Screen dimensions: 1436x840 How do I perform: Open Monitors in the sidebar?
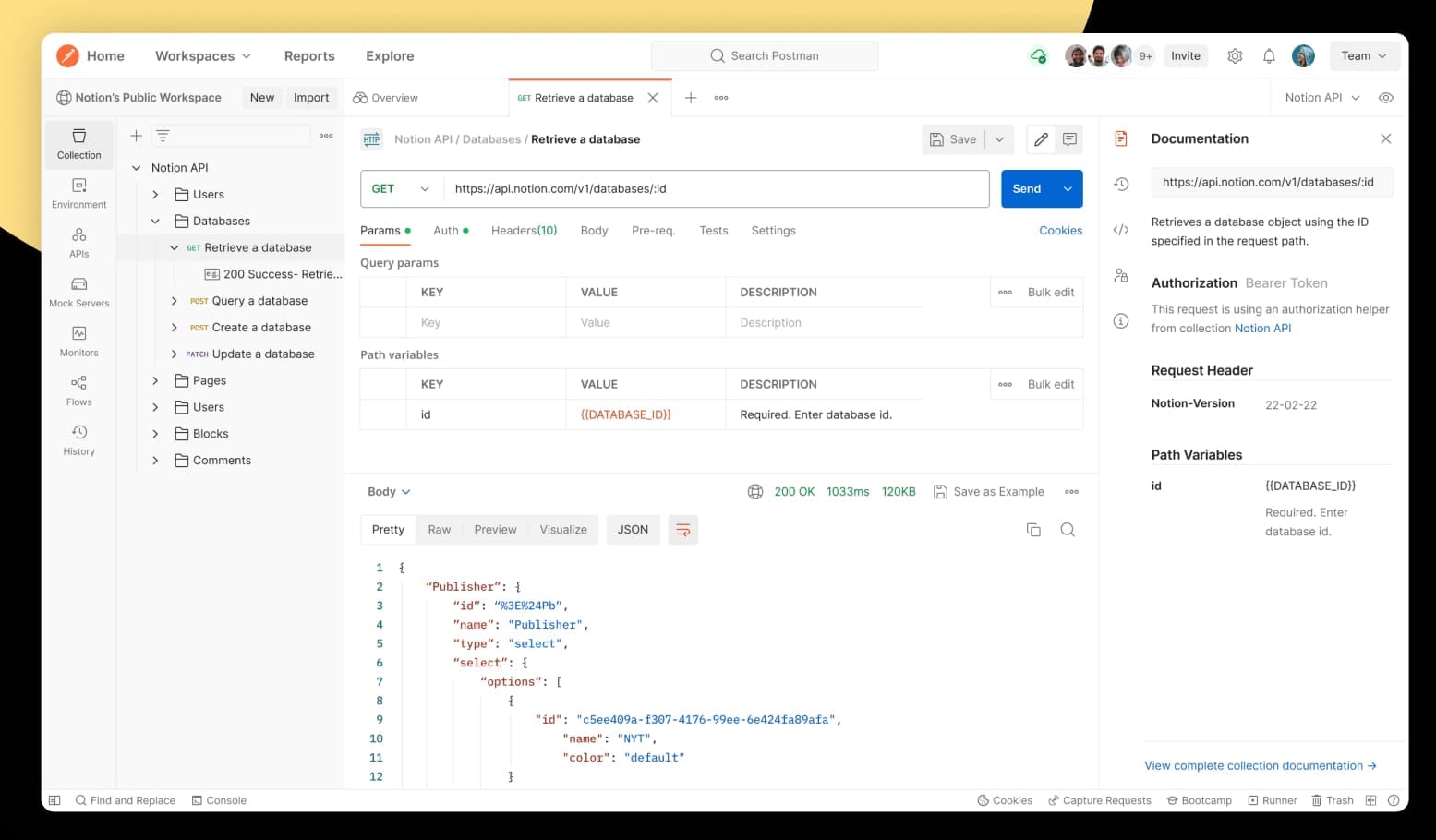[x=79, y=342]
